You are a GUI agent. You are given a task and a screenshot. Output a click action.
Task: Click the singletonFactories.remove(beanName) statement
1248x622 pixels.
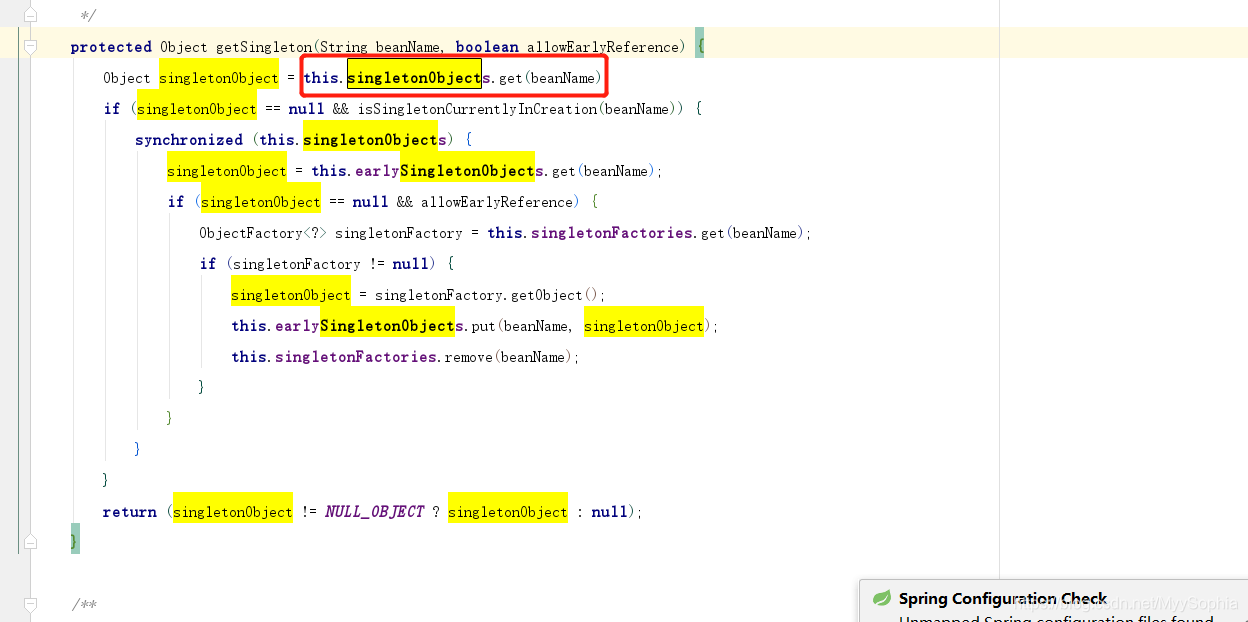[x=400, y=356]
